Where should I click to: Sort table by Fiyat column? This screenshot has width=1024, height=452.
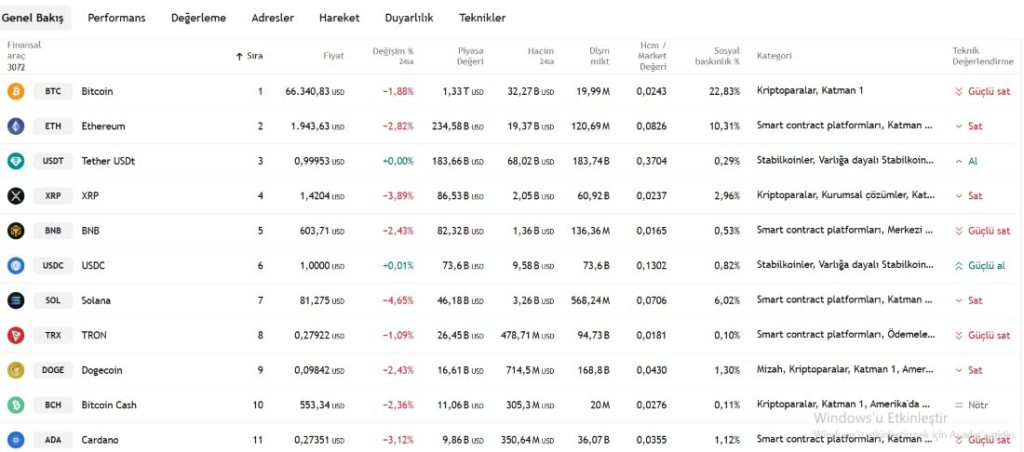point(333,56)
